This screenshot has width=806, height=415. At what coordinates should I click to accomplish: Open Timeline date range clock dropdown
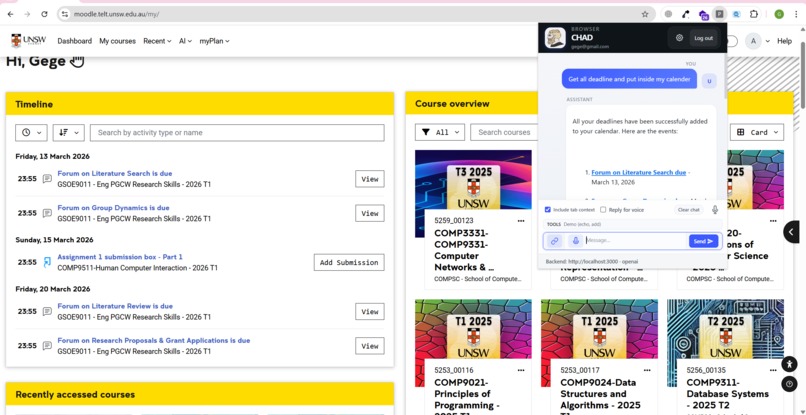(x=31, y=133)
